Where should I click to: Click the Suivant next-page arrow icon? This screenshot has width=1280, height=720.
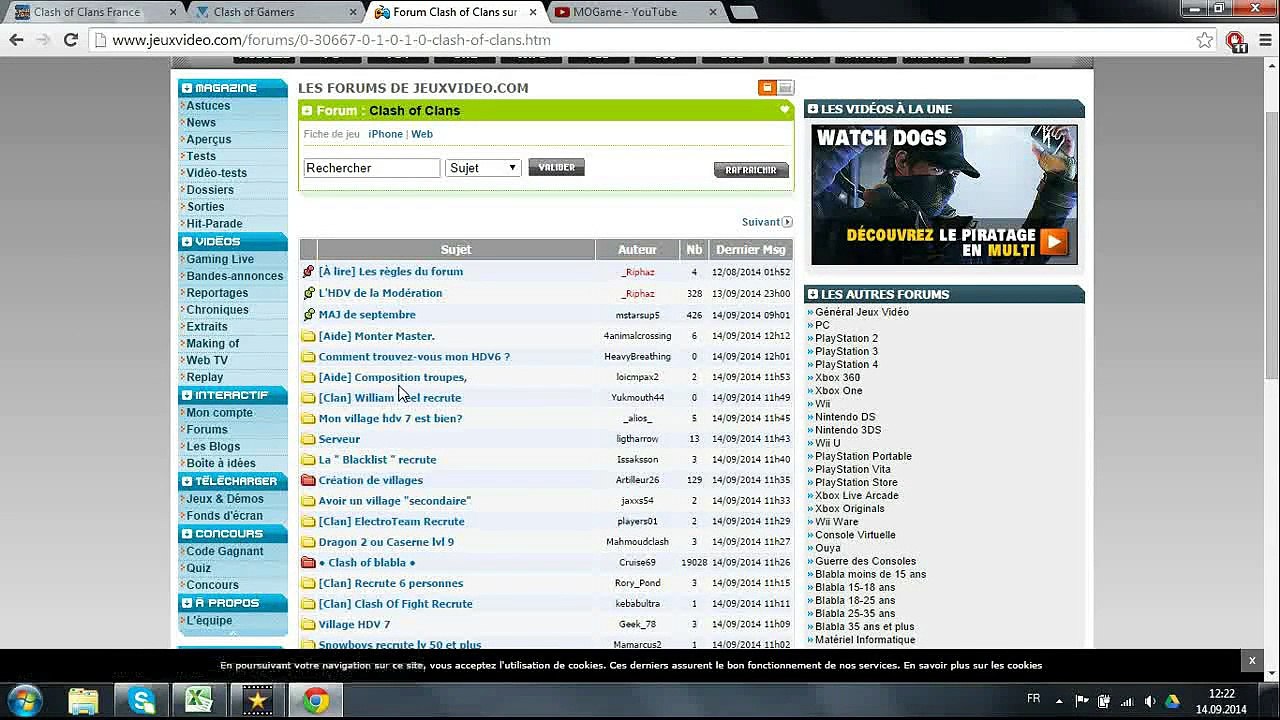787,222
